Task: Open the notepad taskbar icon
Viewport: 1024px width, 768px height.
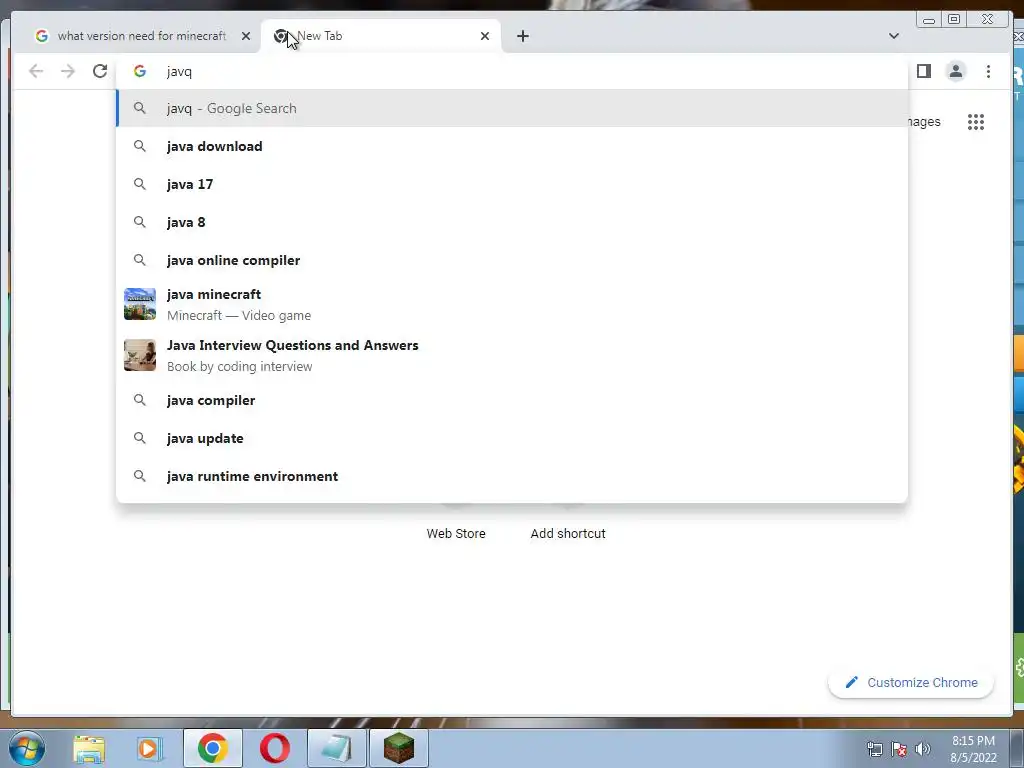Action: pyautogui.click(x=336, y=748)
